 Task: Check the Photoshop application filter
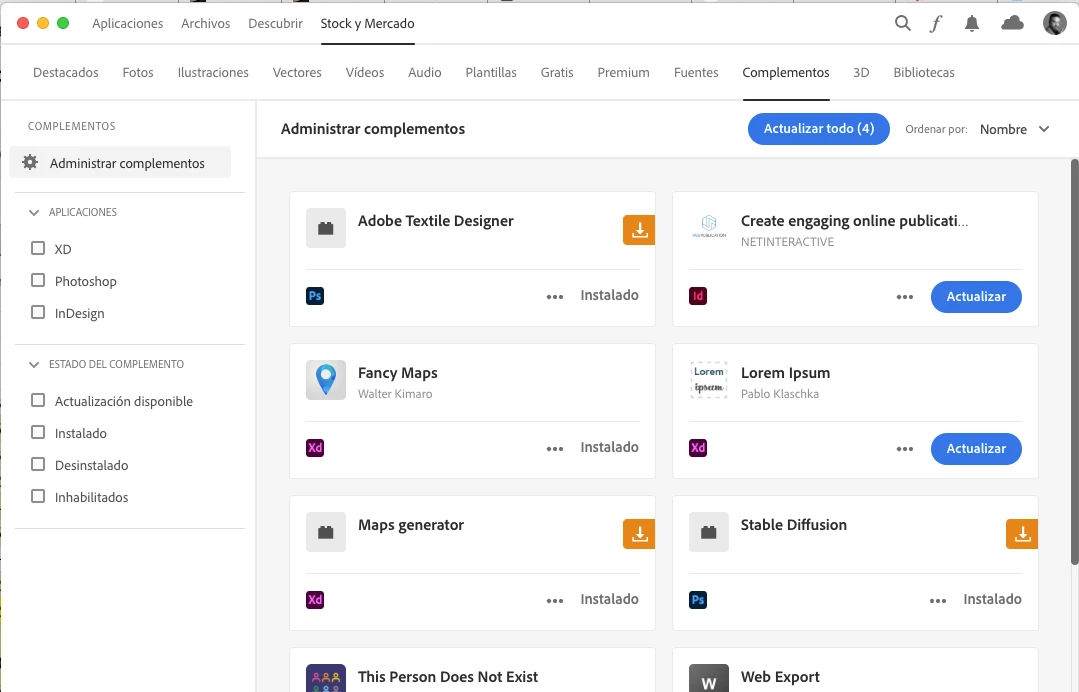click(x=38, y=280)
